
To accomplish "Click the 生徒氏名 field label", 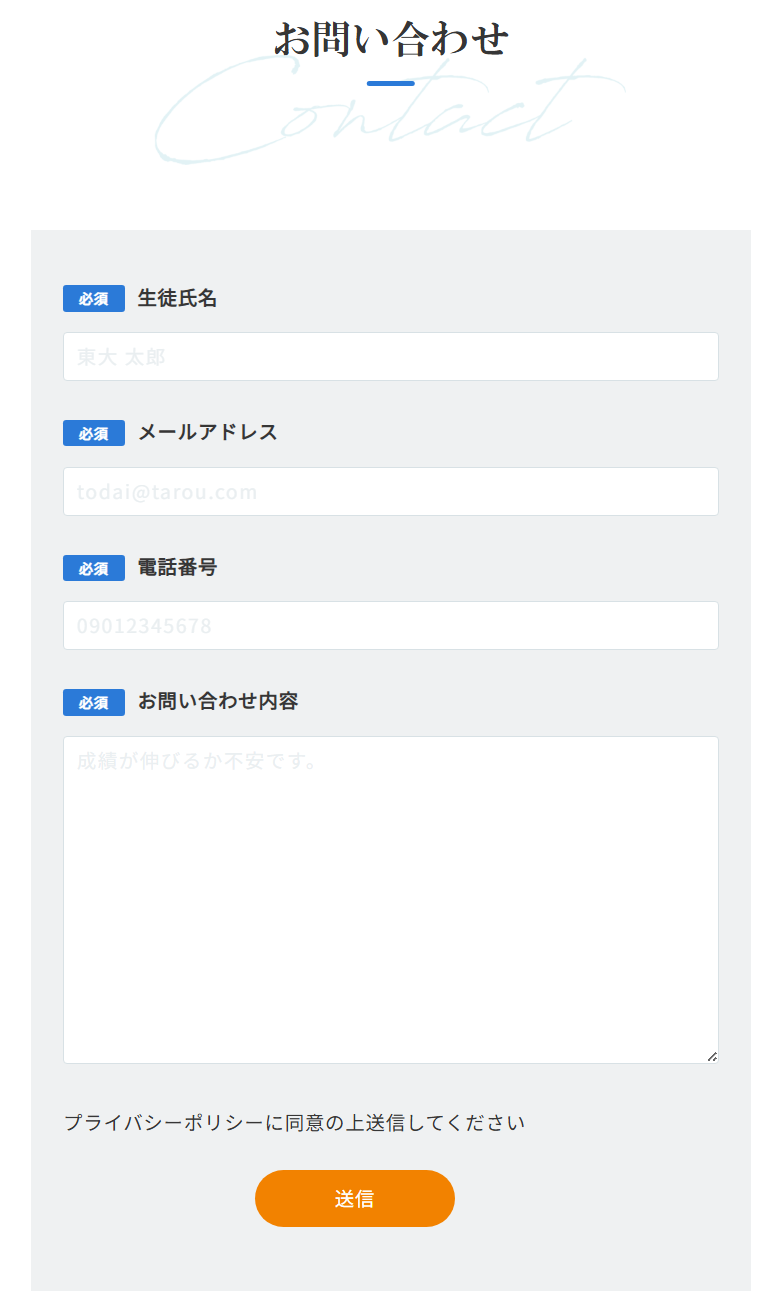I will pyautogui.click(x=177, y=298).
